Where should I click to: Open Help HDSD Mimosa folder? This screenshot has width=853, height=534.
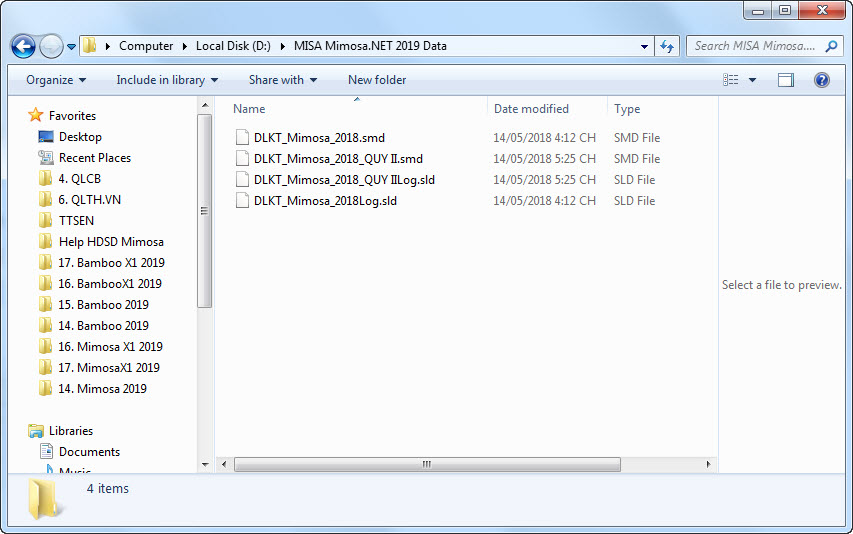pyautogui.click(x=111, y=242)
